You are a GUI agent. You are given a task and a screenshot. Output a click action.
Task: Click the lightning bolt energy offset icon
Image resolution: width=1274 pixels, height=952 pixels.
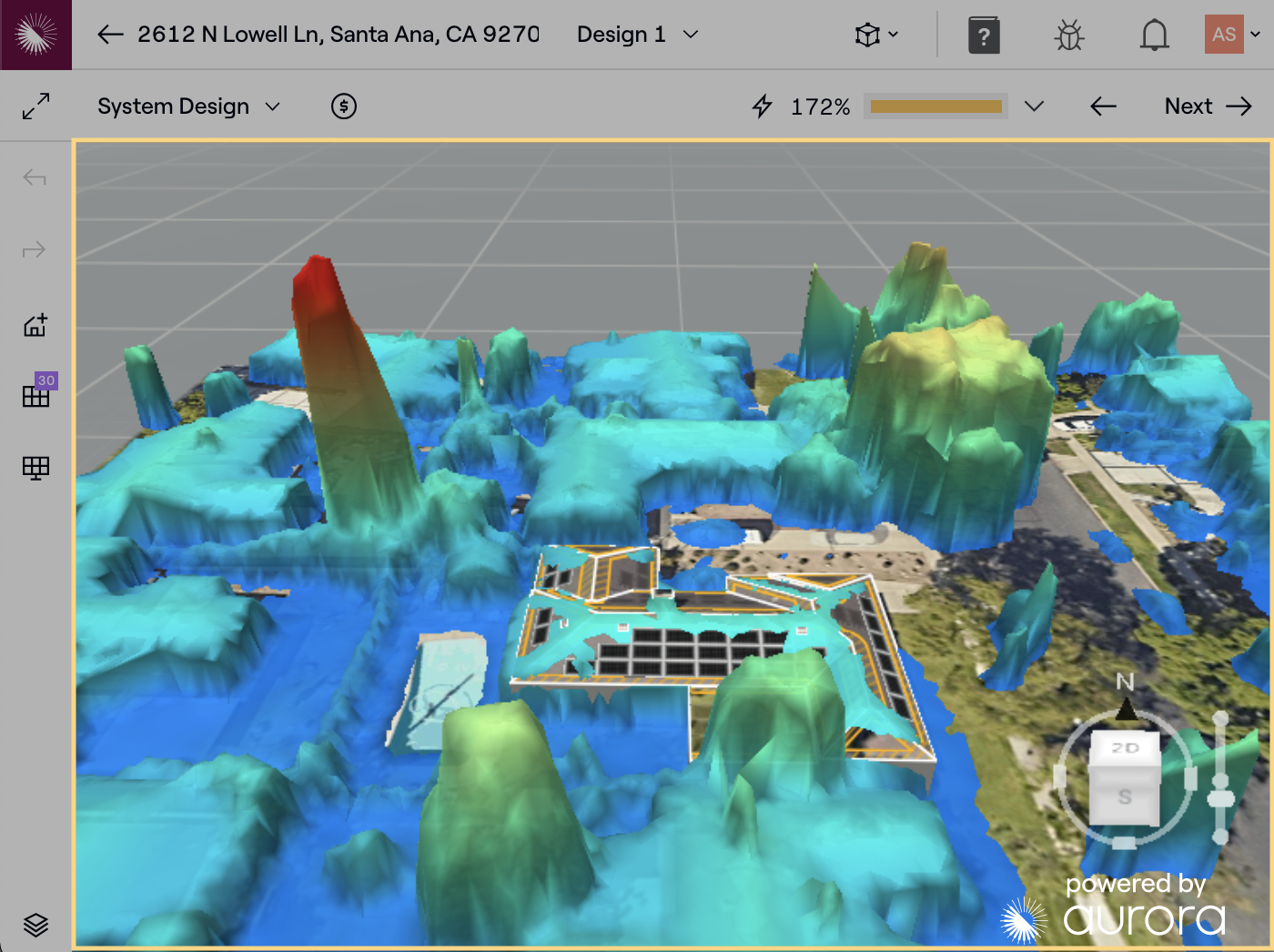click(x=762, y=106)
